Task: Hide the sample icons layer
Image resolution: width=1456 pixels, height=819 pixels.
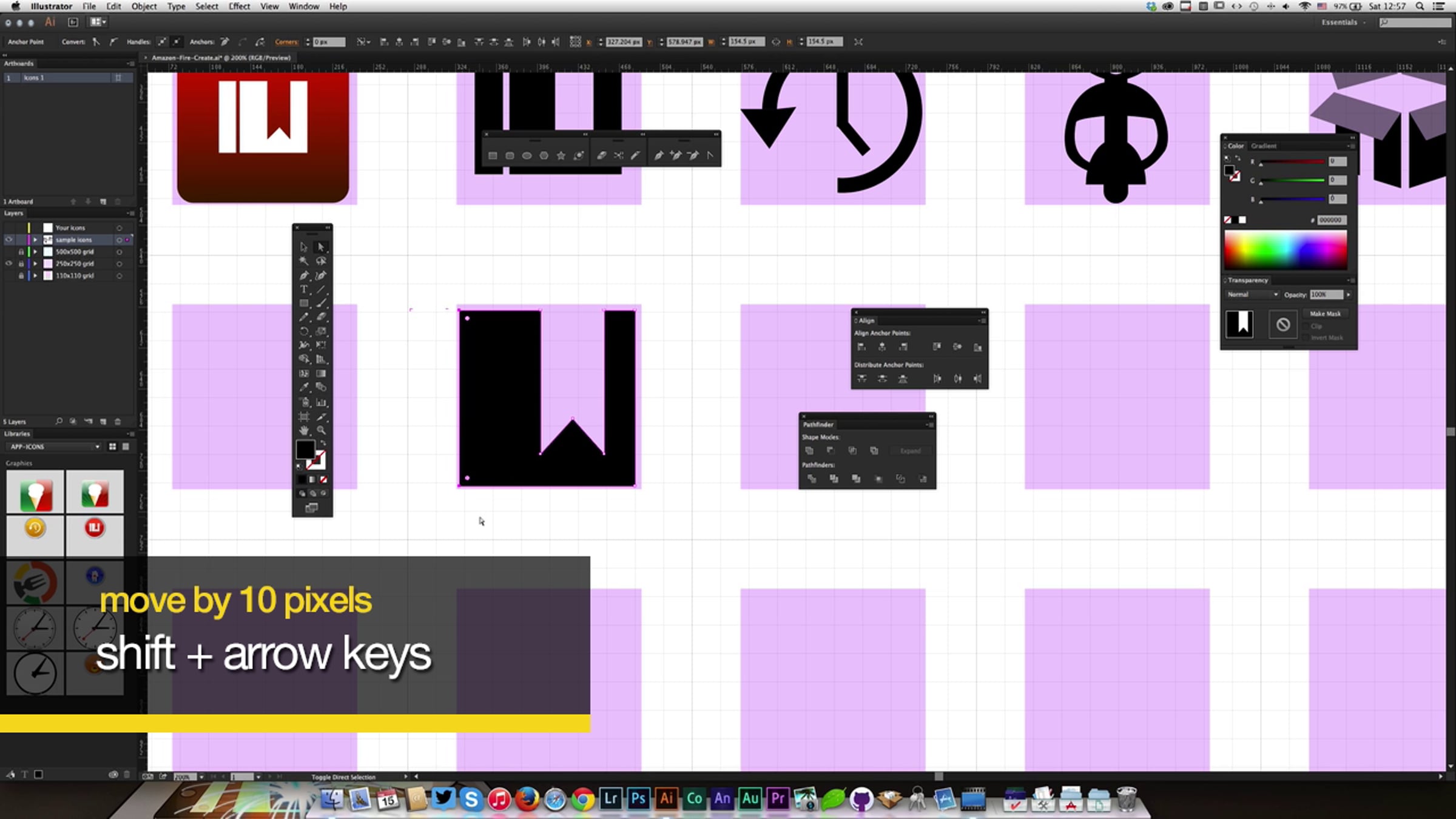Action: pos(8,240)
